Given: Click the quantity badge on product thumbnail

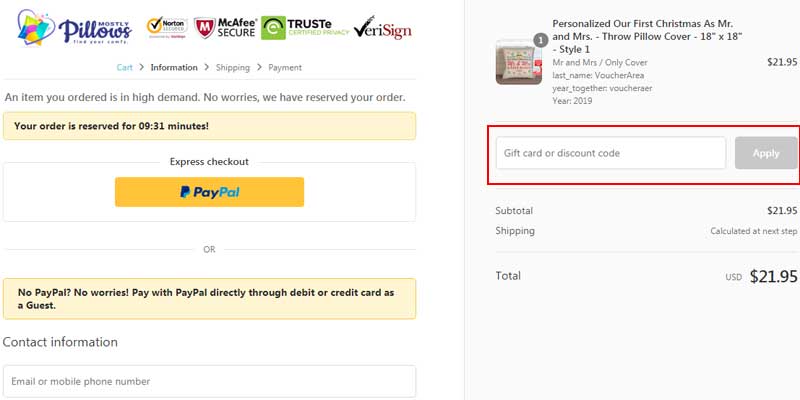Looking at the screenshot, I should (x=540, y=40).
